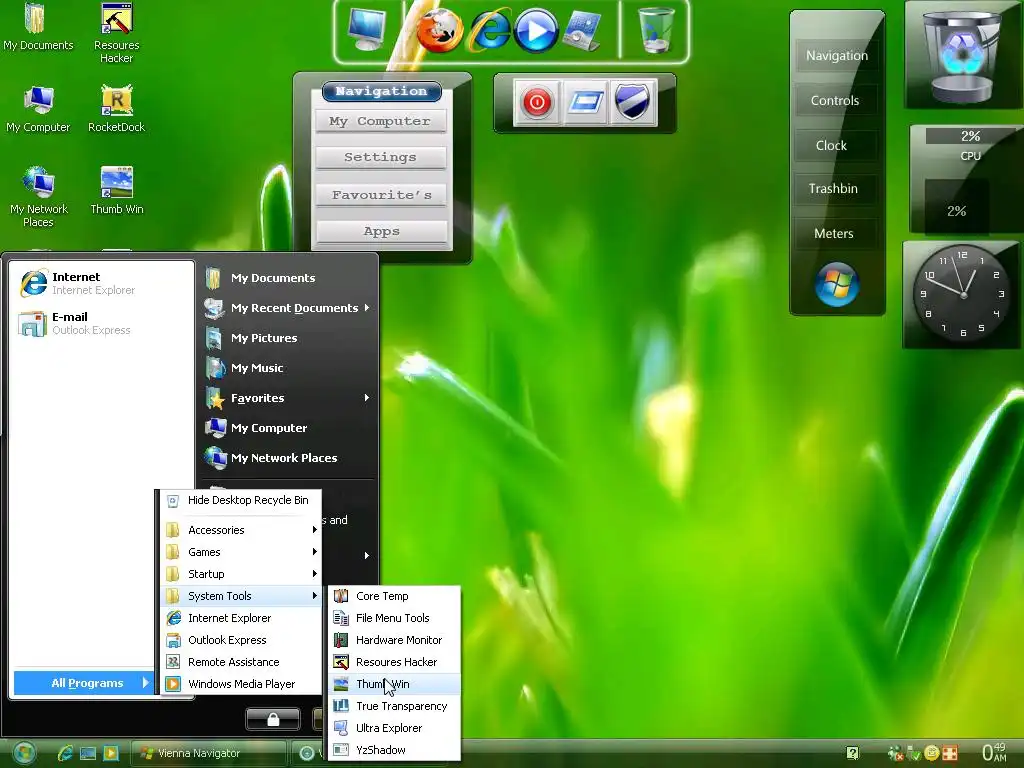Open My Music in start menu
Screen dimensions: 1024x768
(287, 368)
